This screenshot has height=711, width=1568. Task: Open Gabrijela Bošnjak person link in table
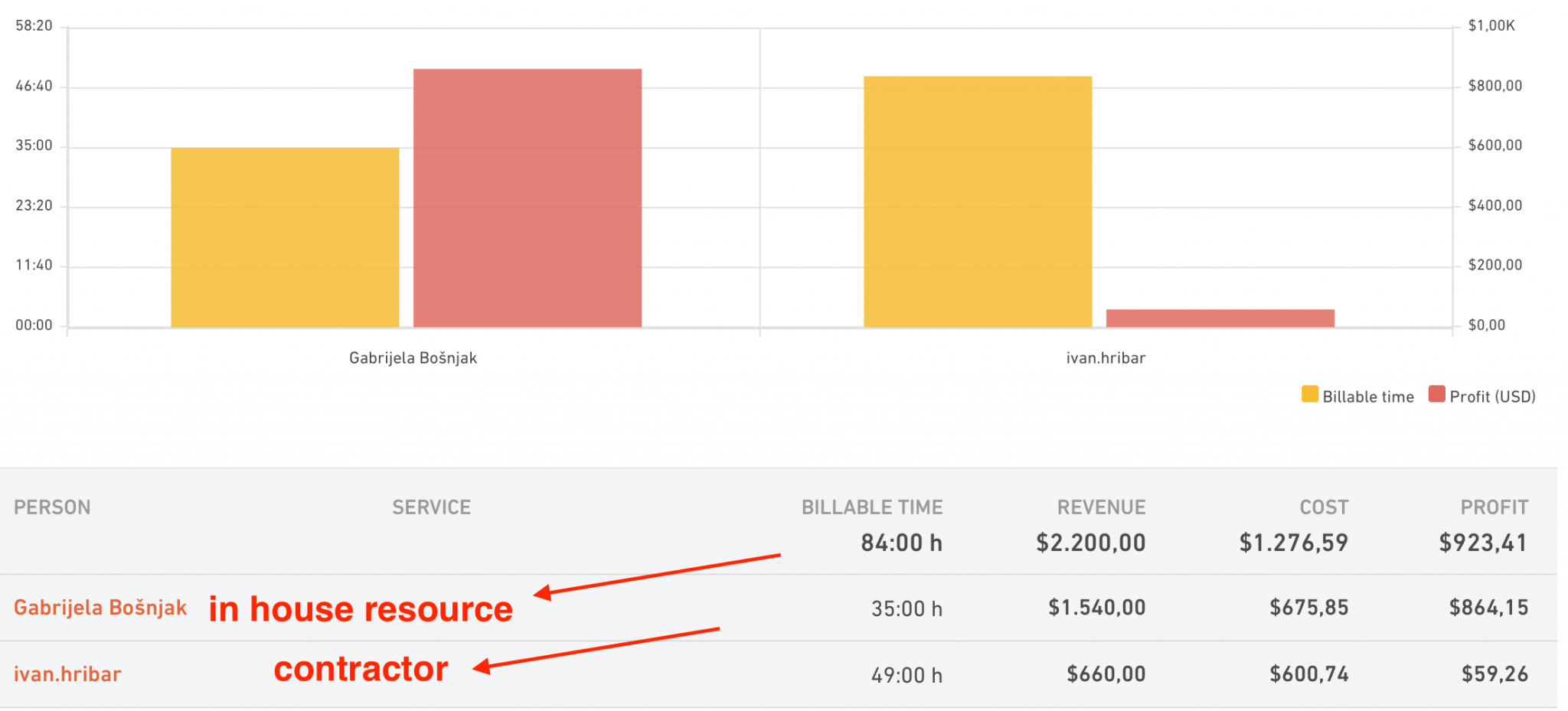(x=100, y=608)
